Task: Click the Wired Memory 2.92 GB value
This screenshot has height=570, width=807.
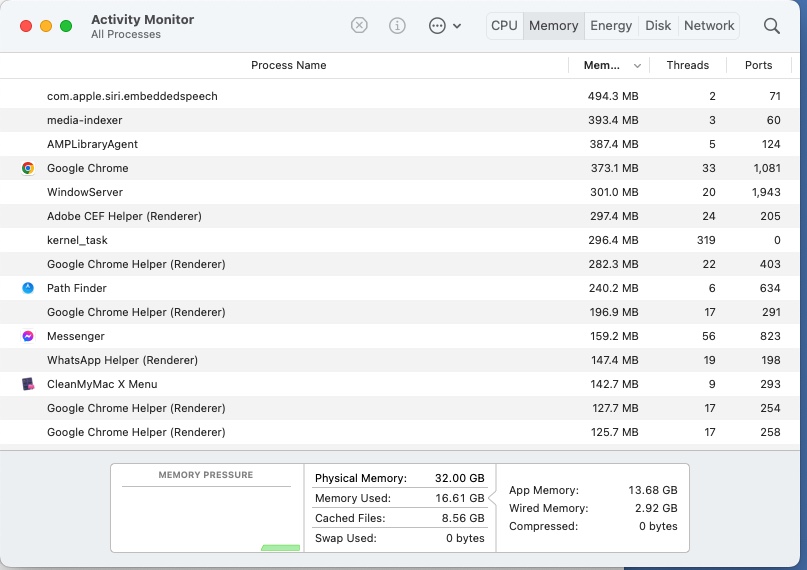Action: [x=656, y=508]
